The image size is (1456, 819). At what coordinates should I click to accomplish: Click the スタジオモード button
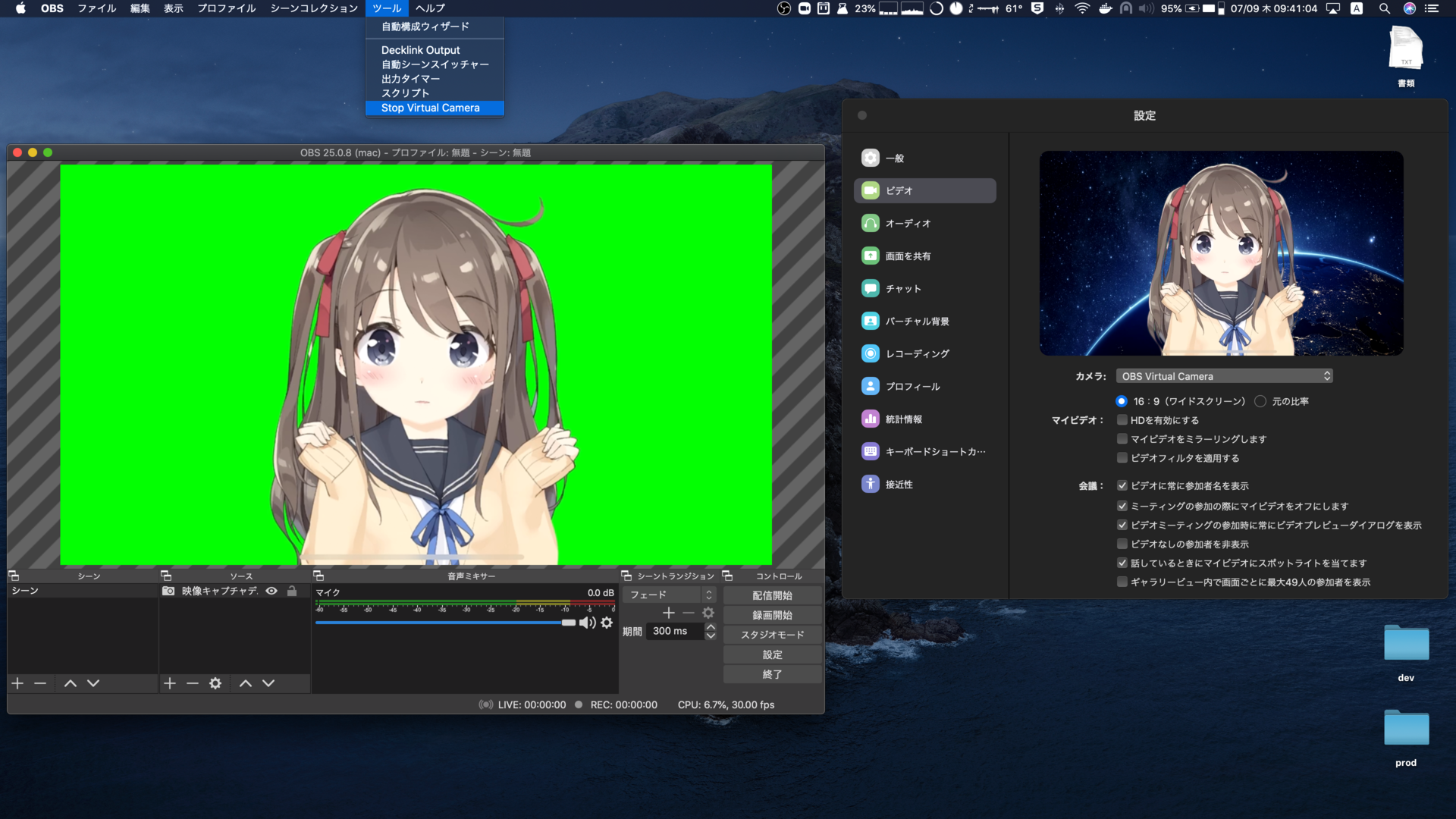(772, 635)
